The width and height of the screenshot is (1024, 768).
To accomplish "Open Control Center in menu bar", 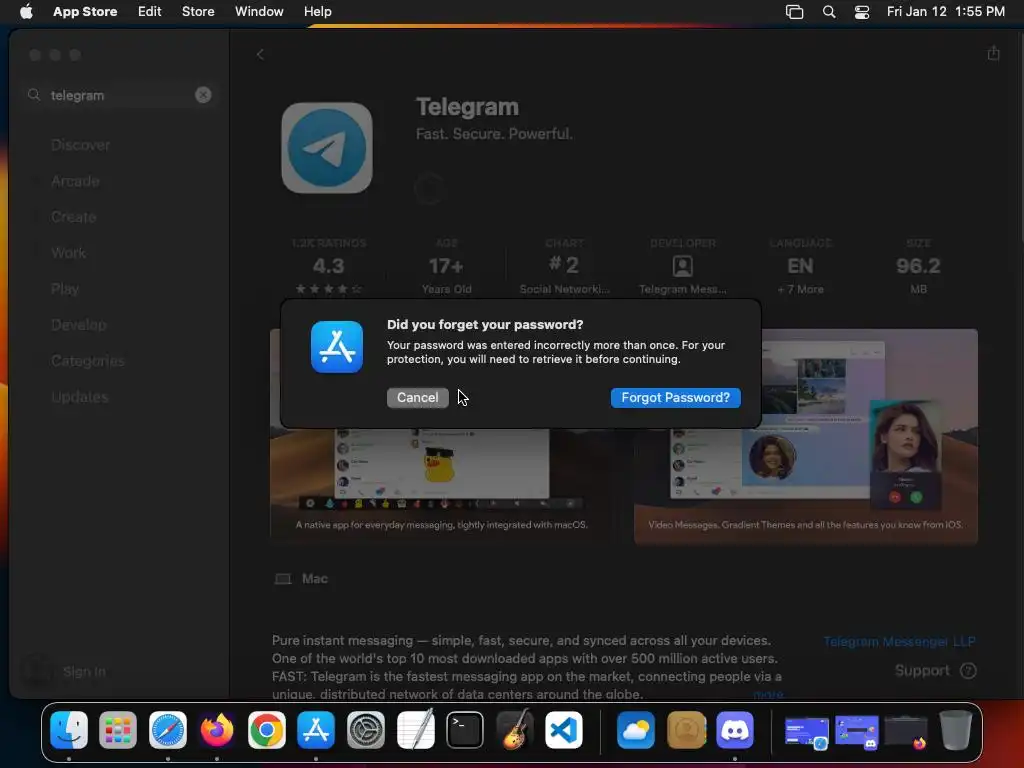I will click(x=862, y=12).
